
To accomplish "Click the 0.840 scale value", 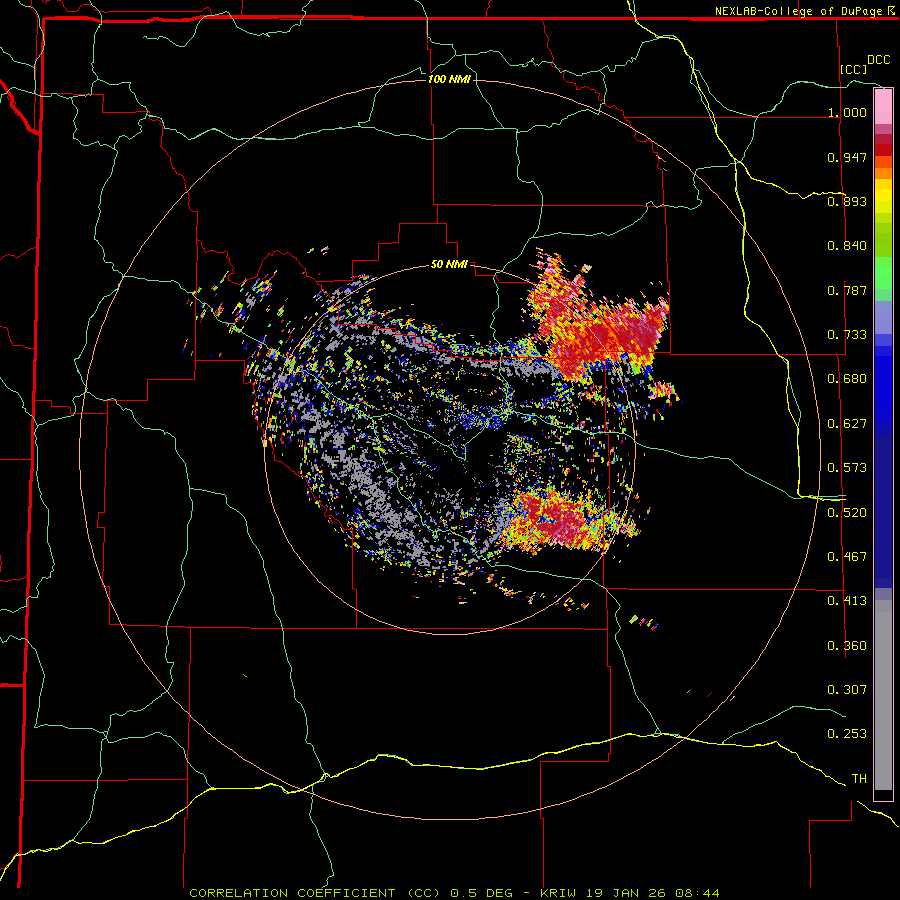I will coord(847,246).
